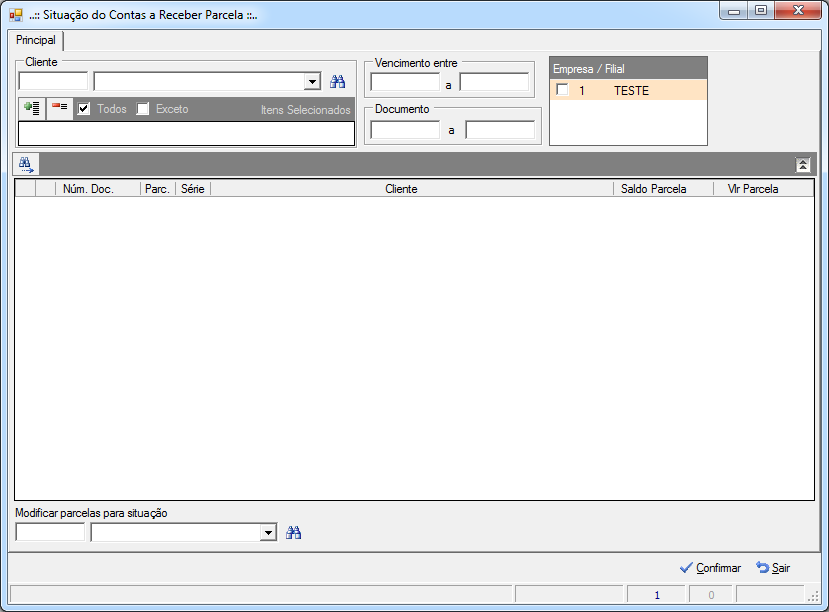The image size is (829, 612).
Task: Click the first Documento number field
Action: 405,130
